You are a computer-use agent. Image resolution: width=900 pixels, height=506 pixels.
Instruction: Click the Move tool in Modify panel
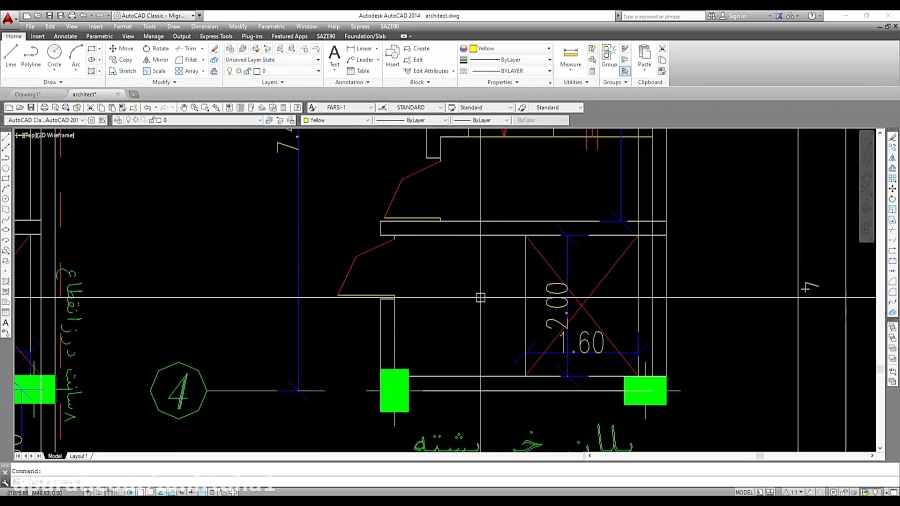pyautogui.click(x=121, y=48)
